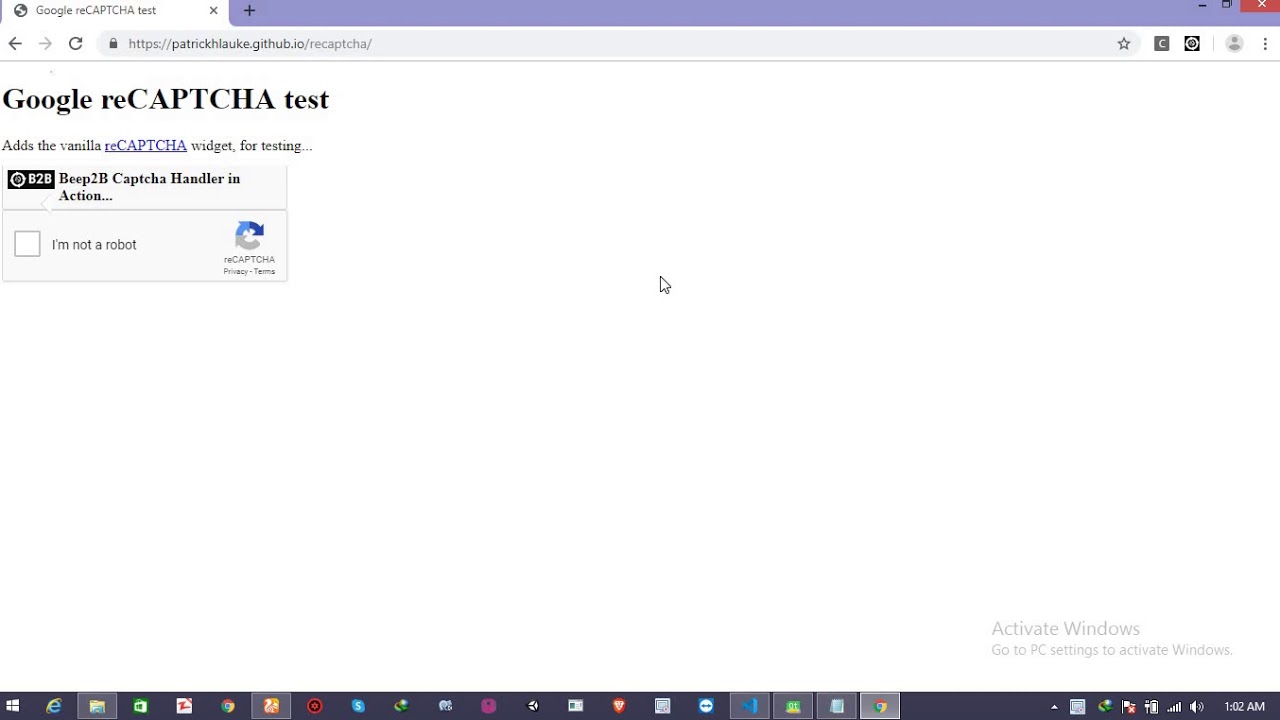Open a new browser tab

[249, 11]
